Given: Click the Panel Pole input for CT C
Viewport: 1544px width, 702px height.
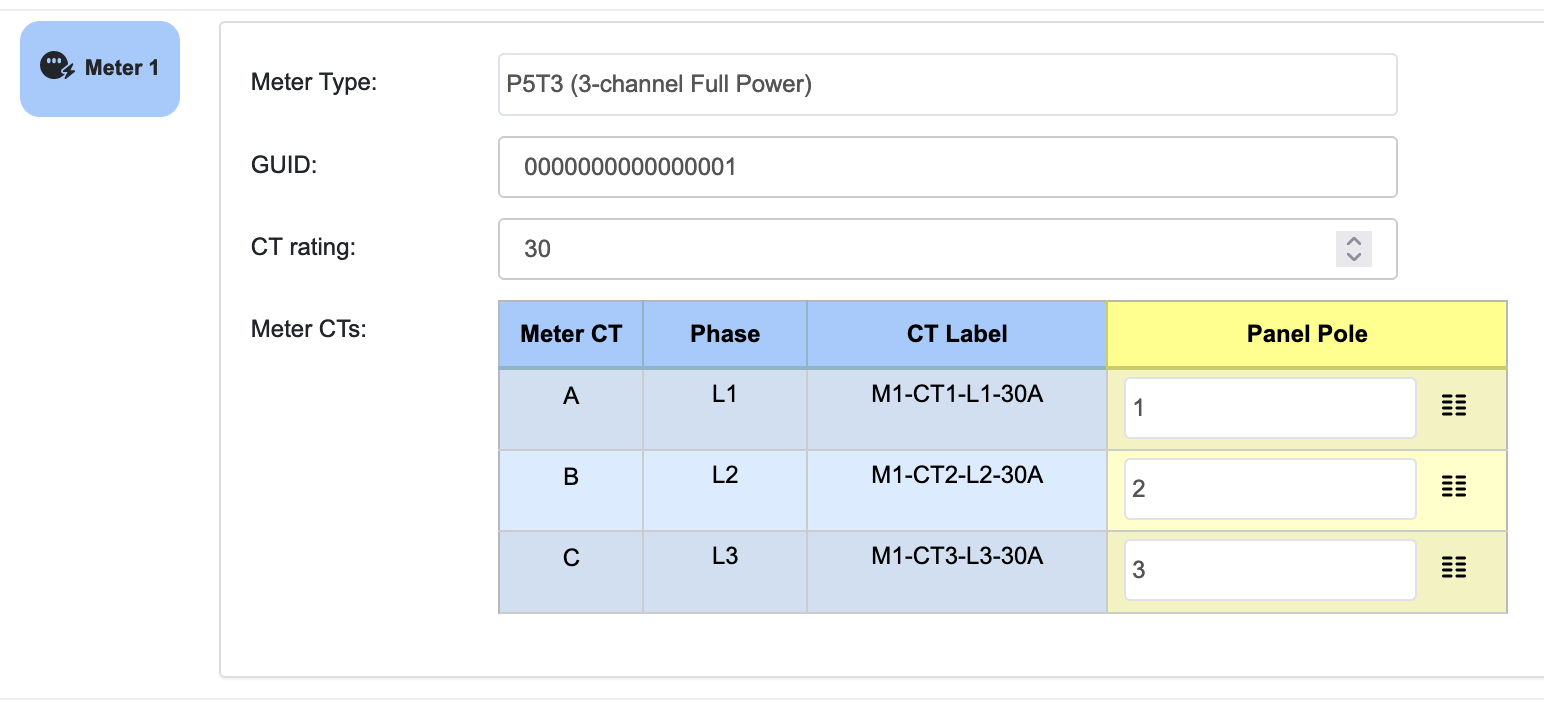Looking at the screenshot, I should click(x=1269, y=570).
